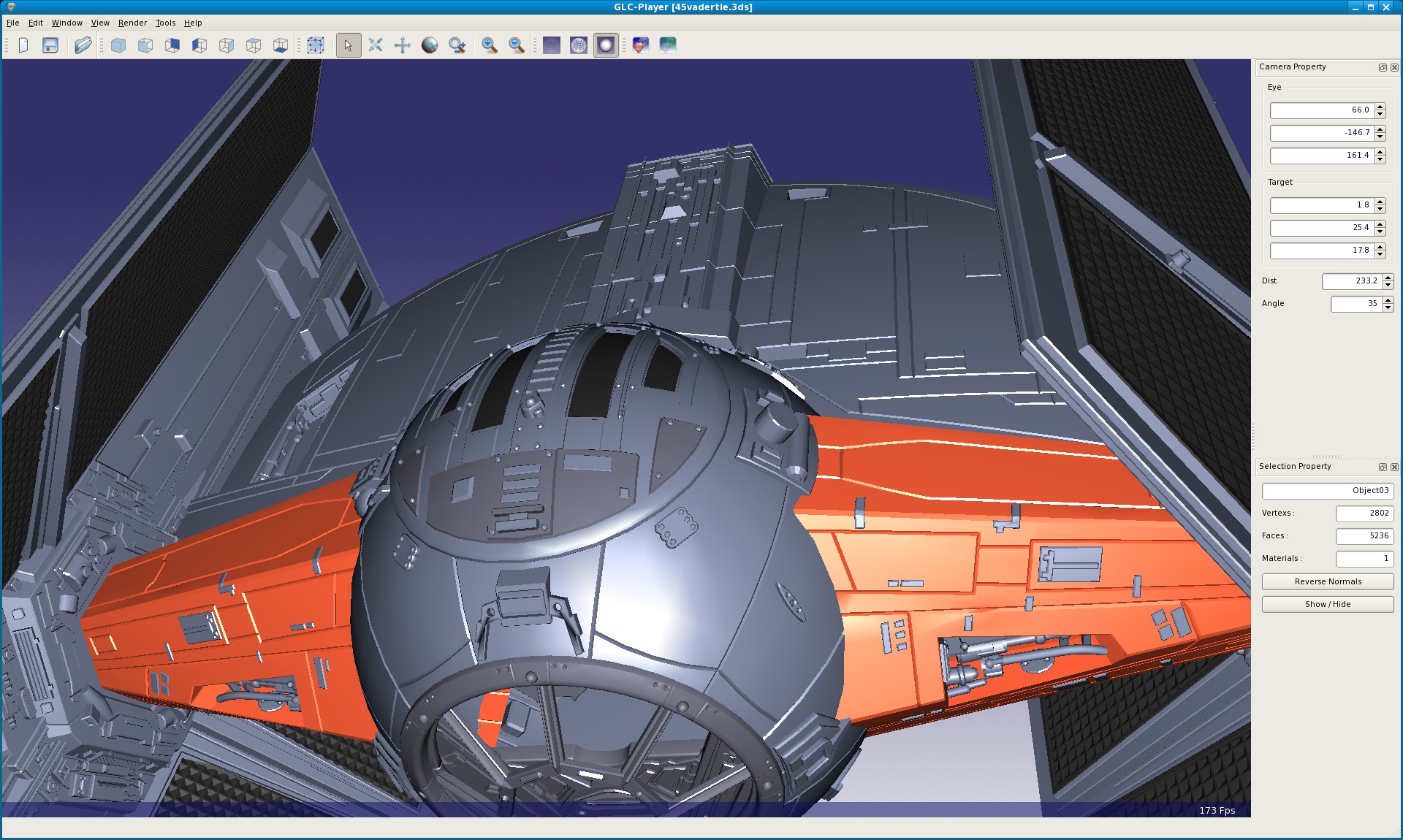1403x840 pixels.
Task: Click the 173 Fps readout
Action: click(x=1217, y=811)
